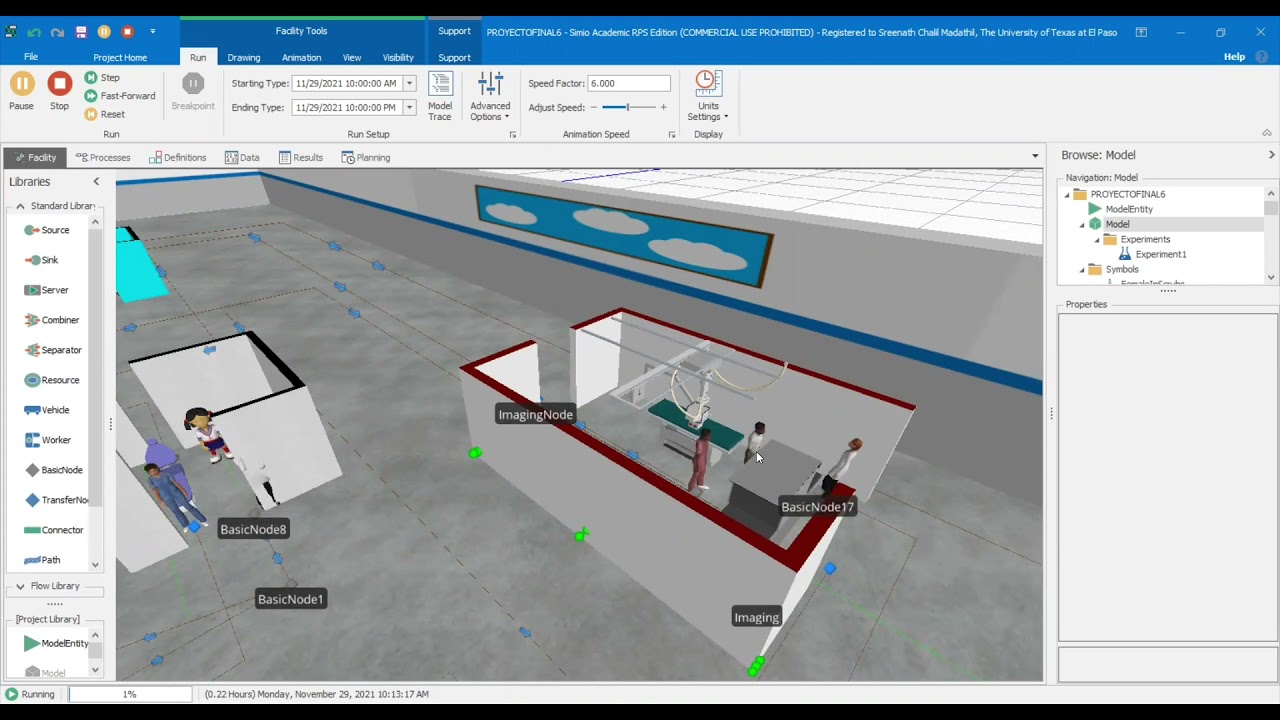Open the Animation Speed dialog launcher
Image resolution: width=1280 pixels, height=720 pixels.
pos(671,134)
